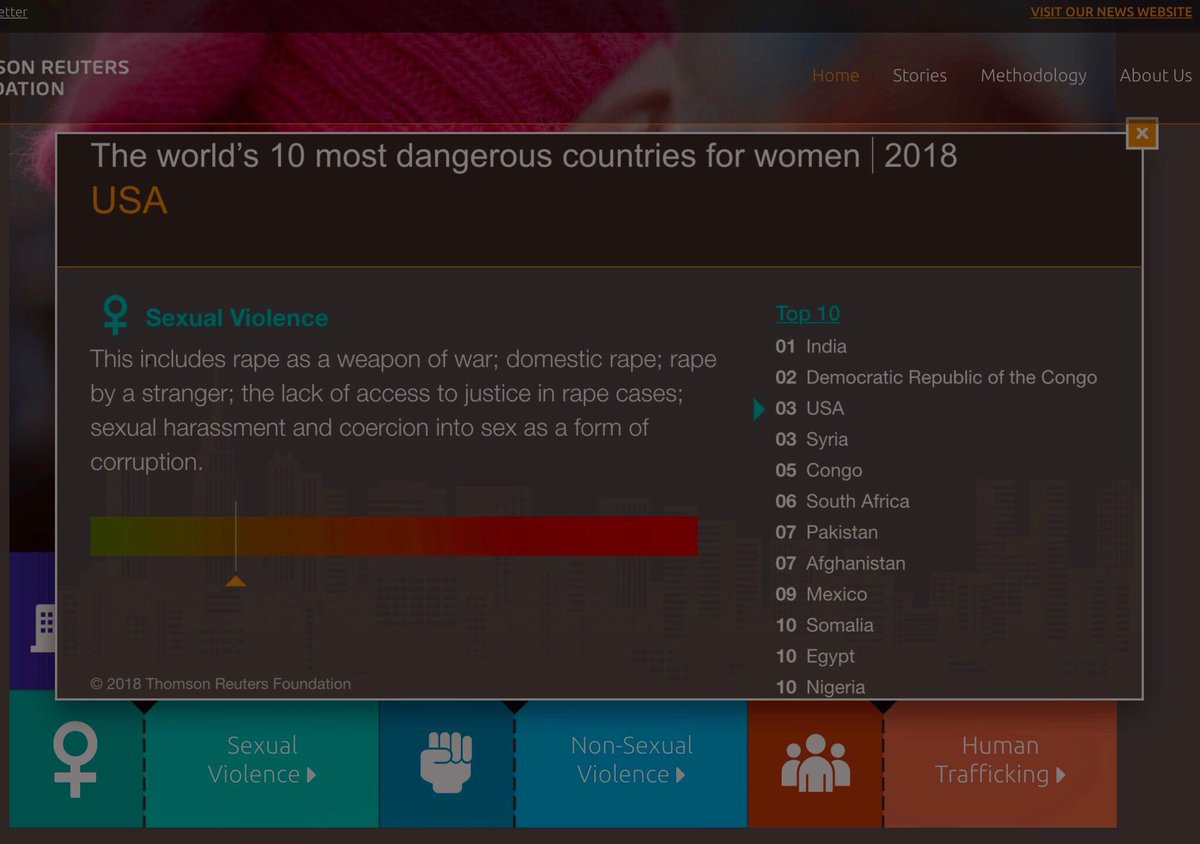
Task: Click the building icon on the purple tile
Action: point(43,628)
